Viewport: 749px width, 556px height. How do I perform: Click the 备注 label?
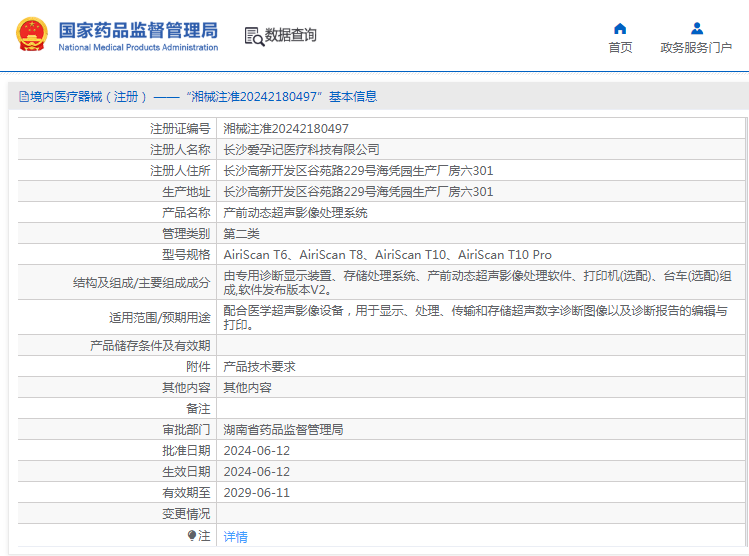tap(198, 409)
